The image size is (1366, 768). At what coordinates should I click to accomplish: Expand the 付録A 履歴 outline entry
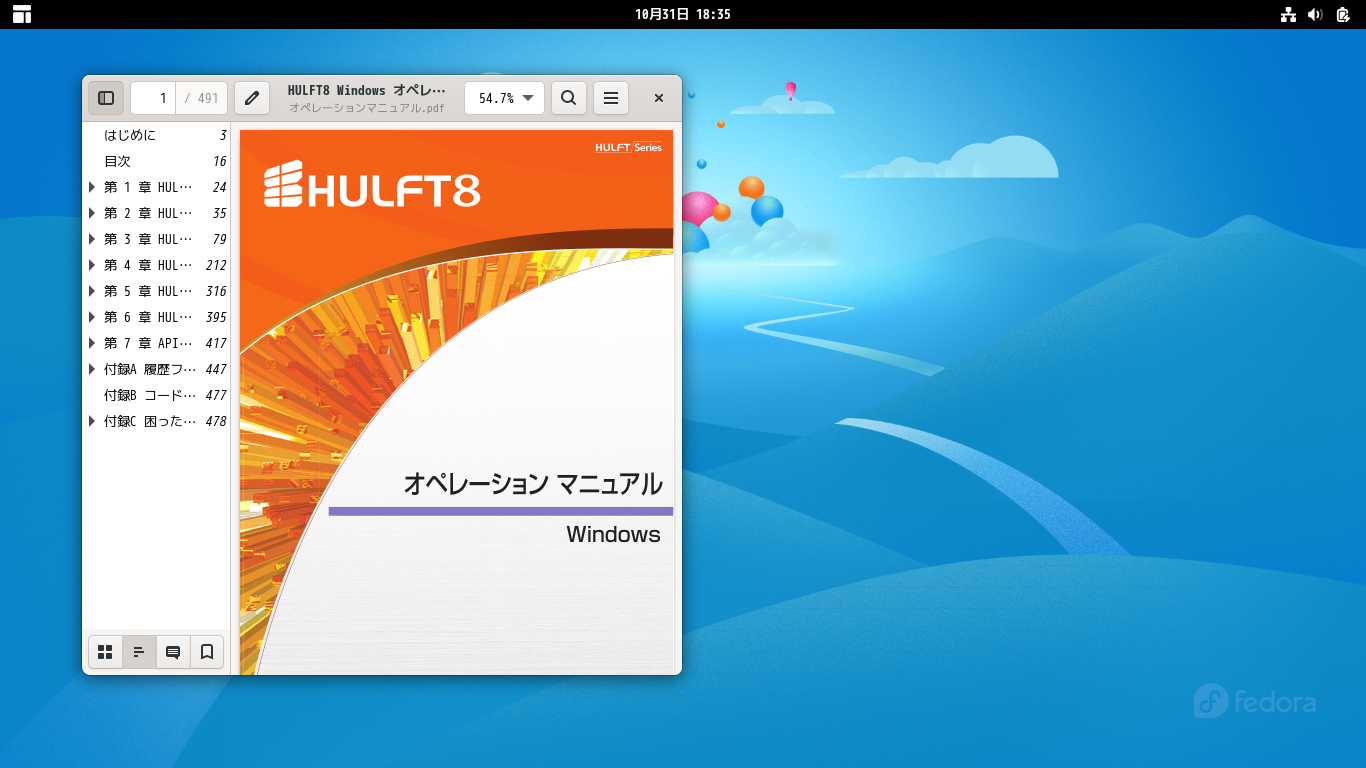[92, 369]
